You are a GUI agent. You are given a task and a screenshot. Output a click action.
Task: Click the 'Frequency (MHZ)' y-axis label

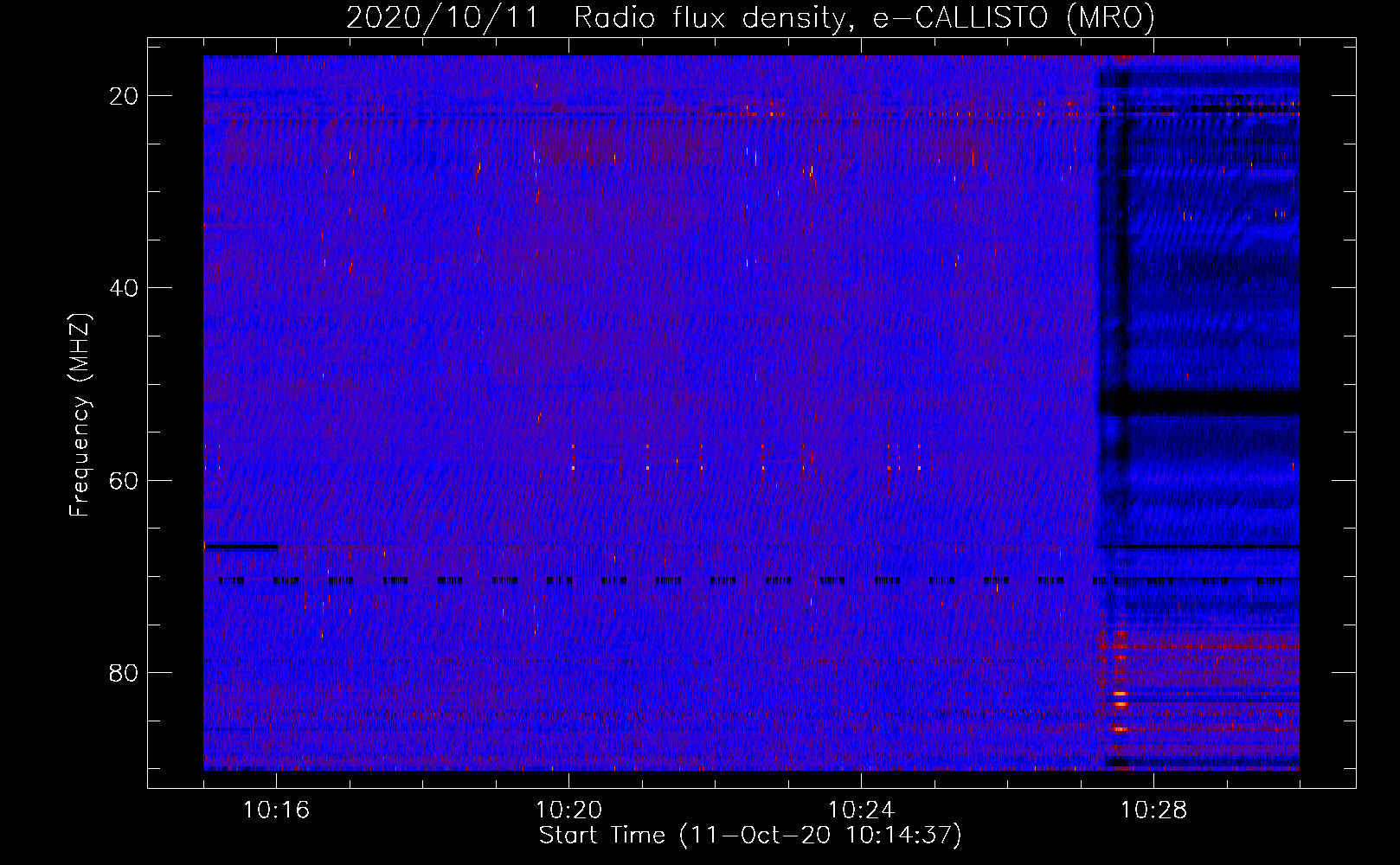(x=80, y=415)
